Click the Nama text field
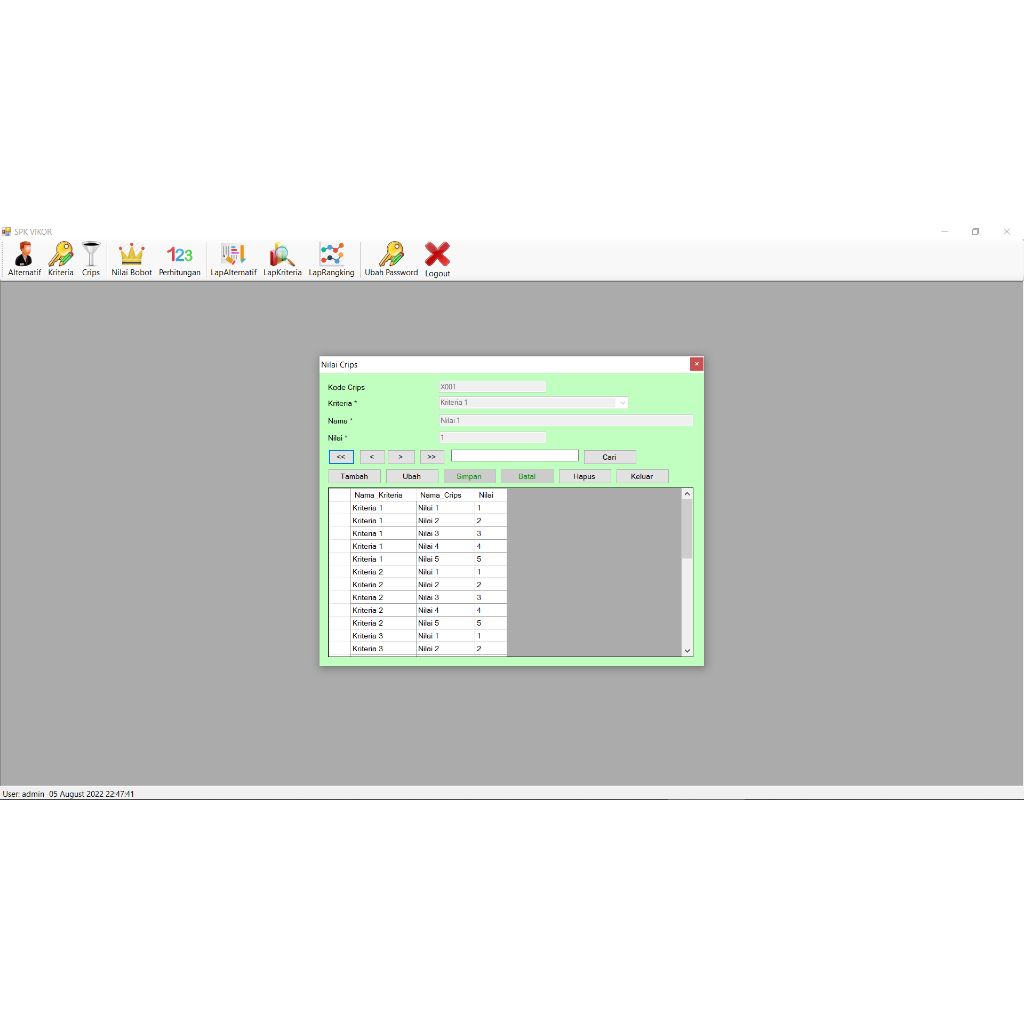 [566, 421]
